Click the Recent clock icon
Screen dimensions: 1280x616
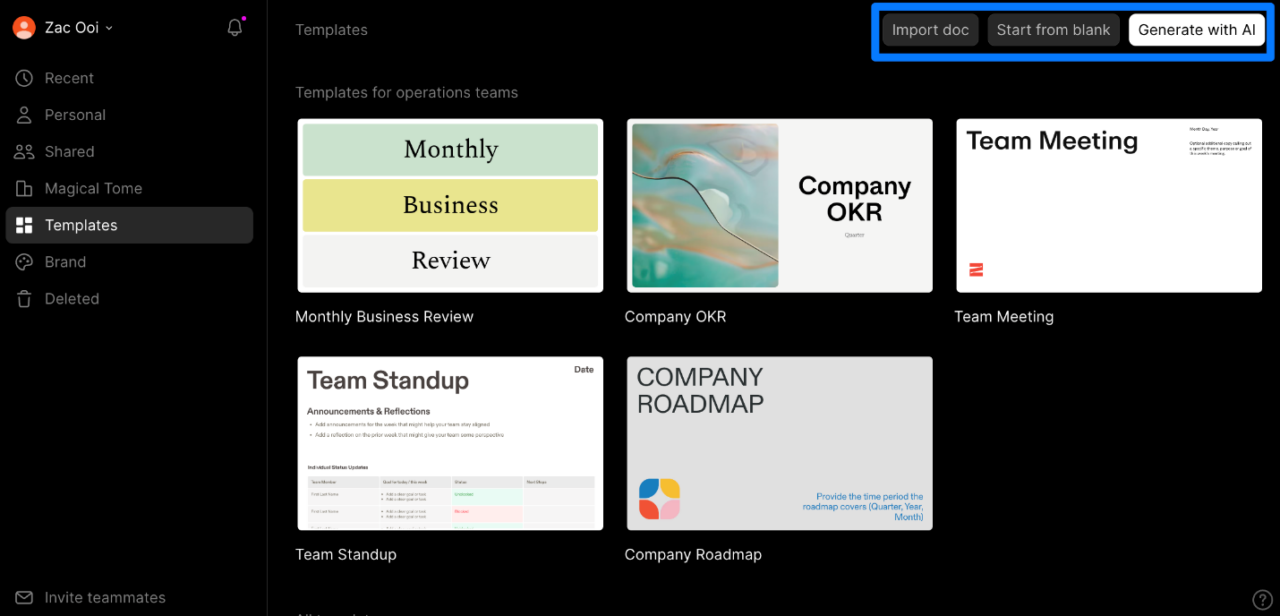pos(24,78)
